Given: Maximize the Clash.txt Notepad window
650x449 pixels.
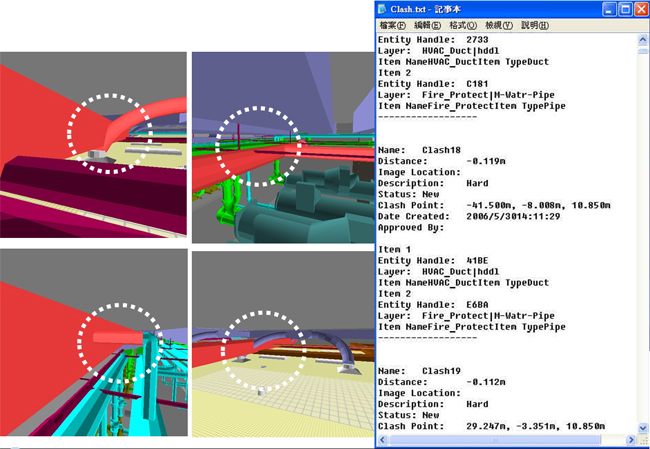Looking at the screenshot, I should pyautogui.click(x=625, y=9).
